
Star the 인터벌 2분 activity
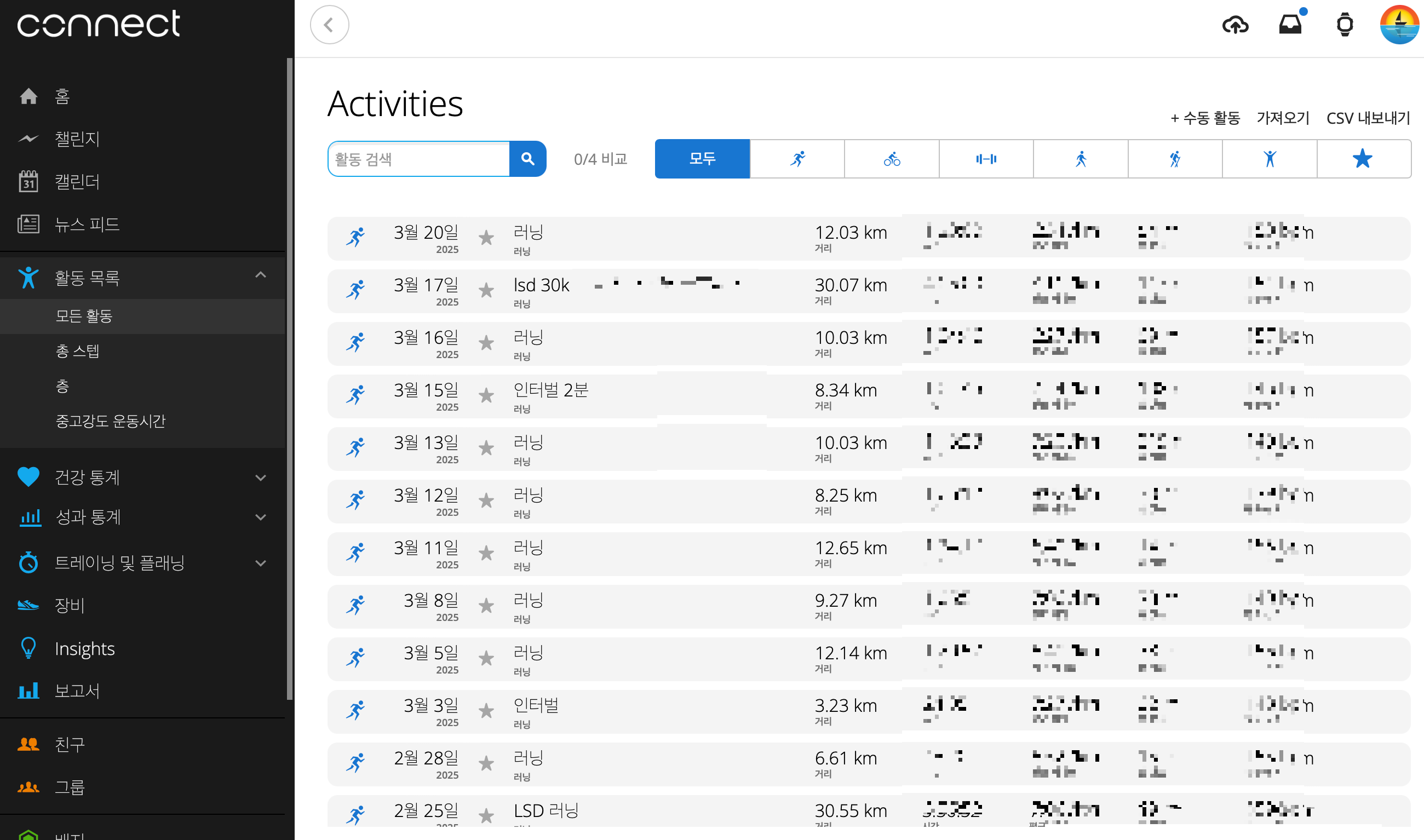pyautogui.click(x=486, y=396)
